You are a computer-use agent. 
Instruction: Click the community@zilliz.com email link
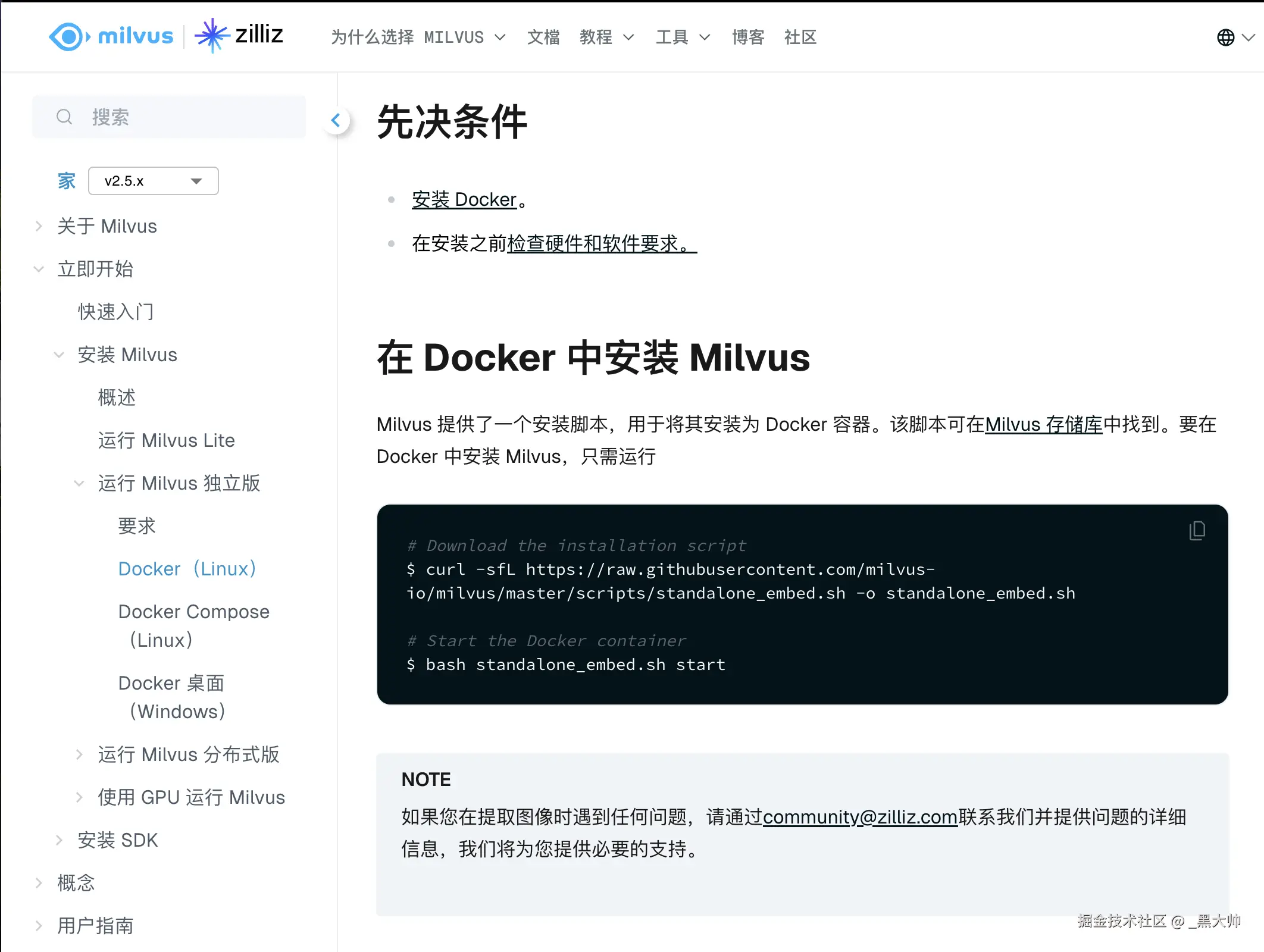[860, 817]
